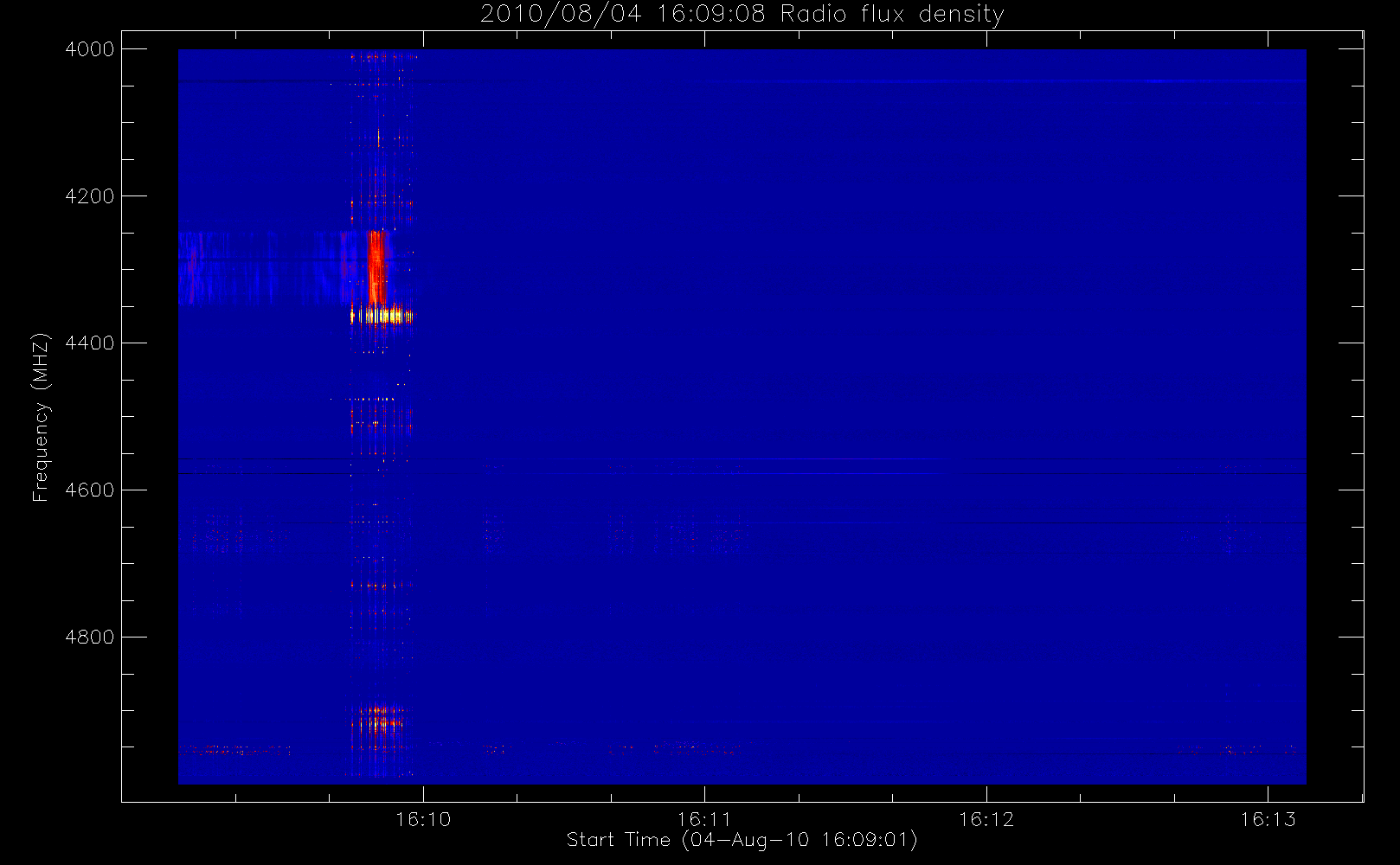Click the bright red burst near 4300 MHz
The width and height of the screenshot is (1400, 865).
click(x=376, y=266)
